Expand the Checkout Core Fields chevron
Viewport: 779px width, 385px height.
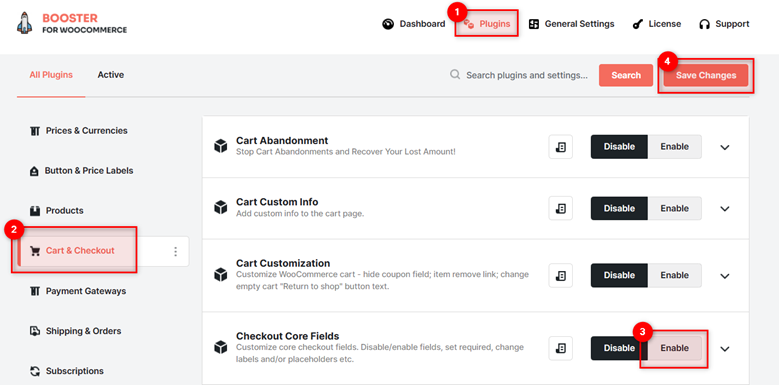click(x=725, y=348)
